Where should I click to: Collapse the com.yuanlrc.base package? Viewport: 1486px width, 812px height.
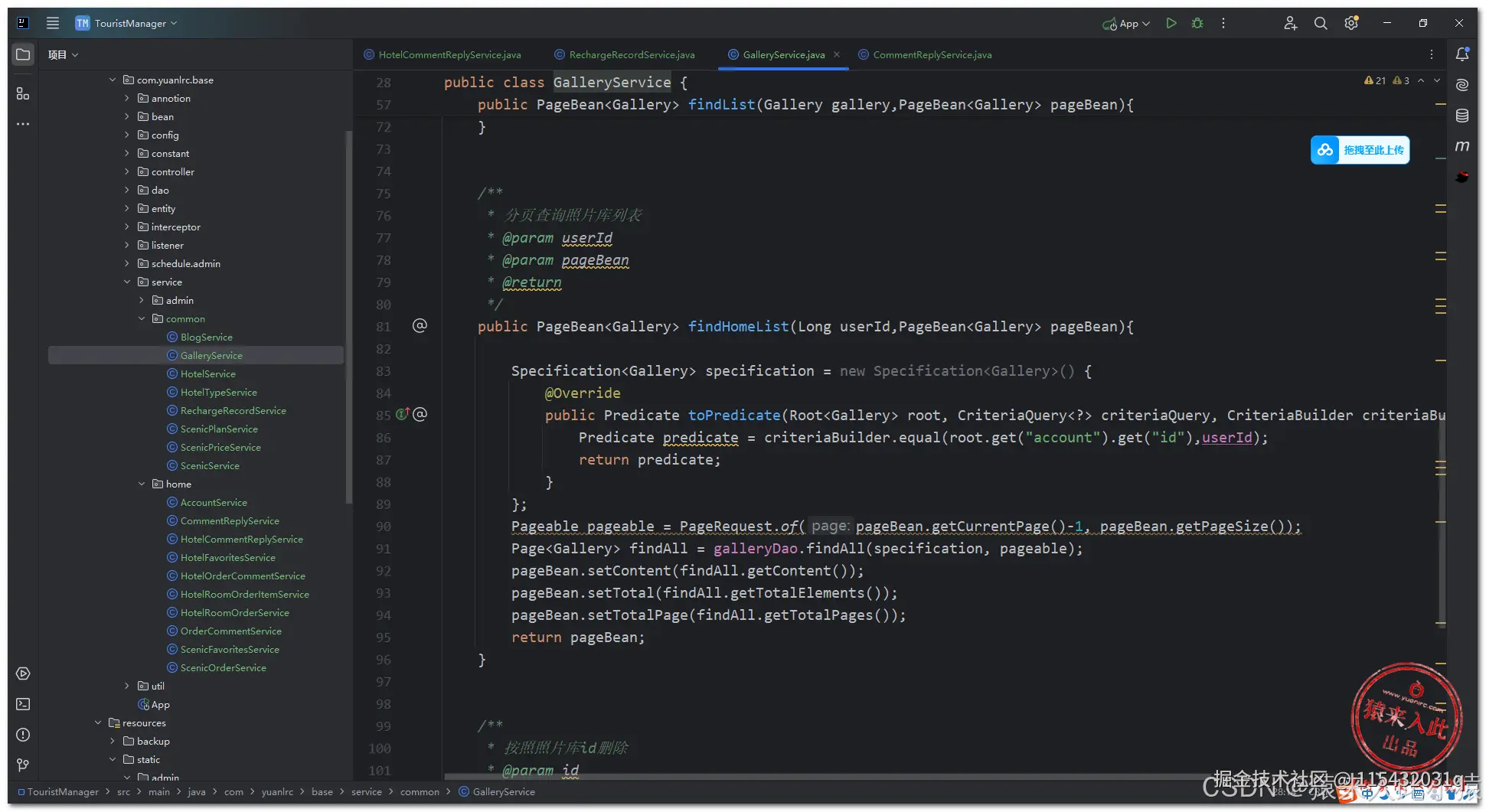pyautogui.click(x=113, y=80)
